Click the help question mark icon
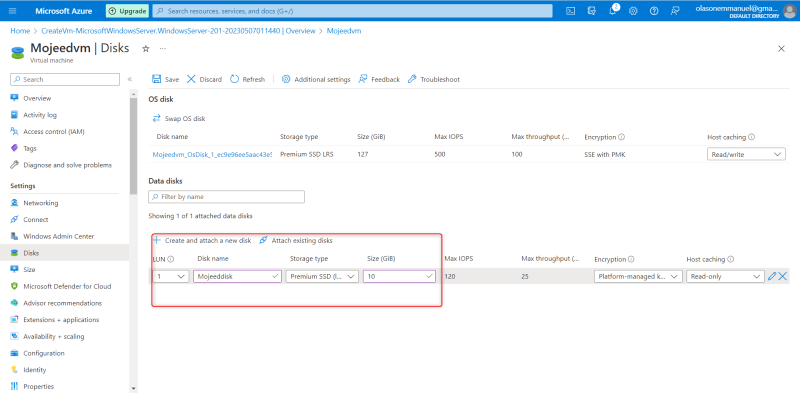Screen dimensions: 800x393 [x=654, y=11]
